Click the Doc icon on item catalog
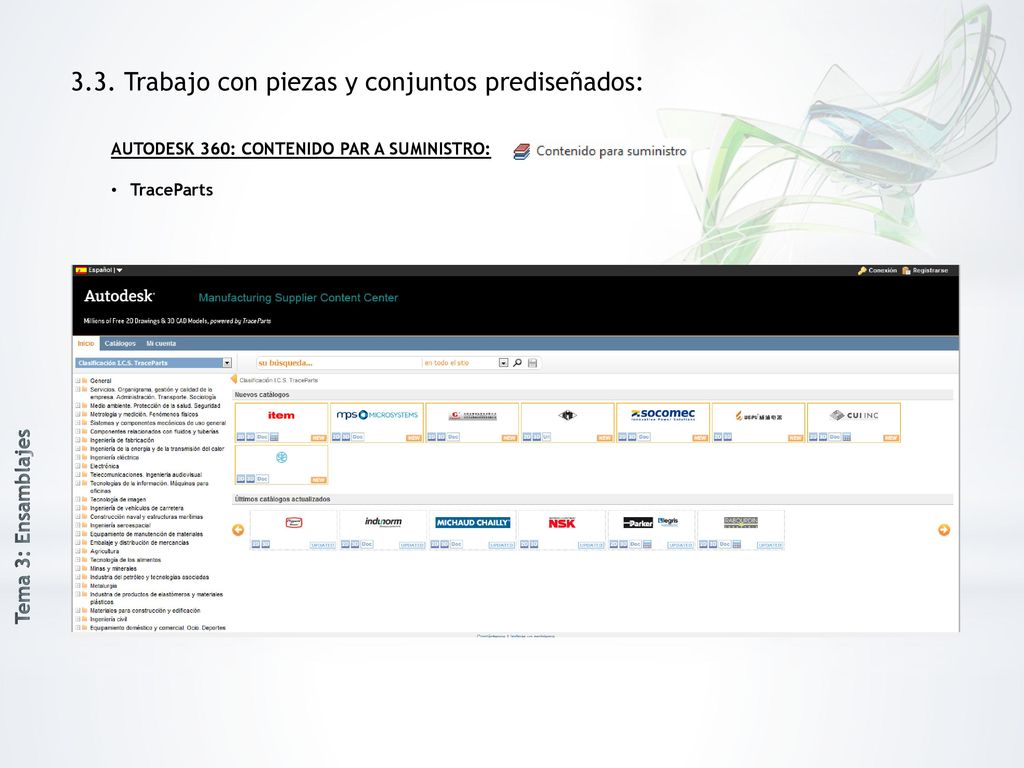The height and width of the screenshot is (768, 1024). pyautogui.click(x=262, y=437)
